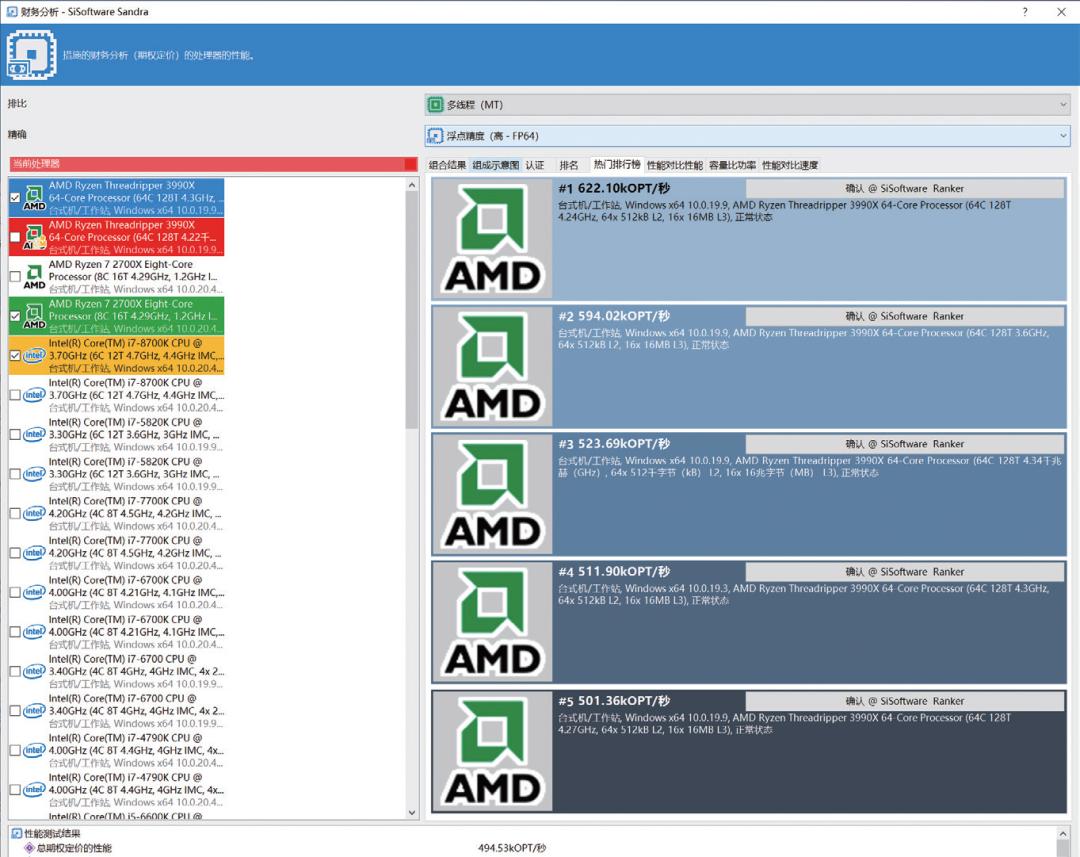This screenshot has width=1080, height=857.
Task: Switch to the 认证 tab
Action: (534, 165)
